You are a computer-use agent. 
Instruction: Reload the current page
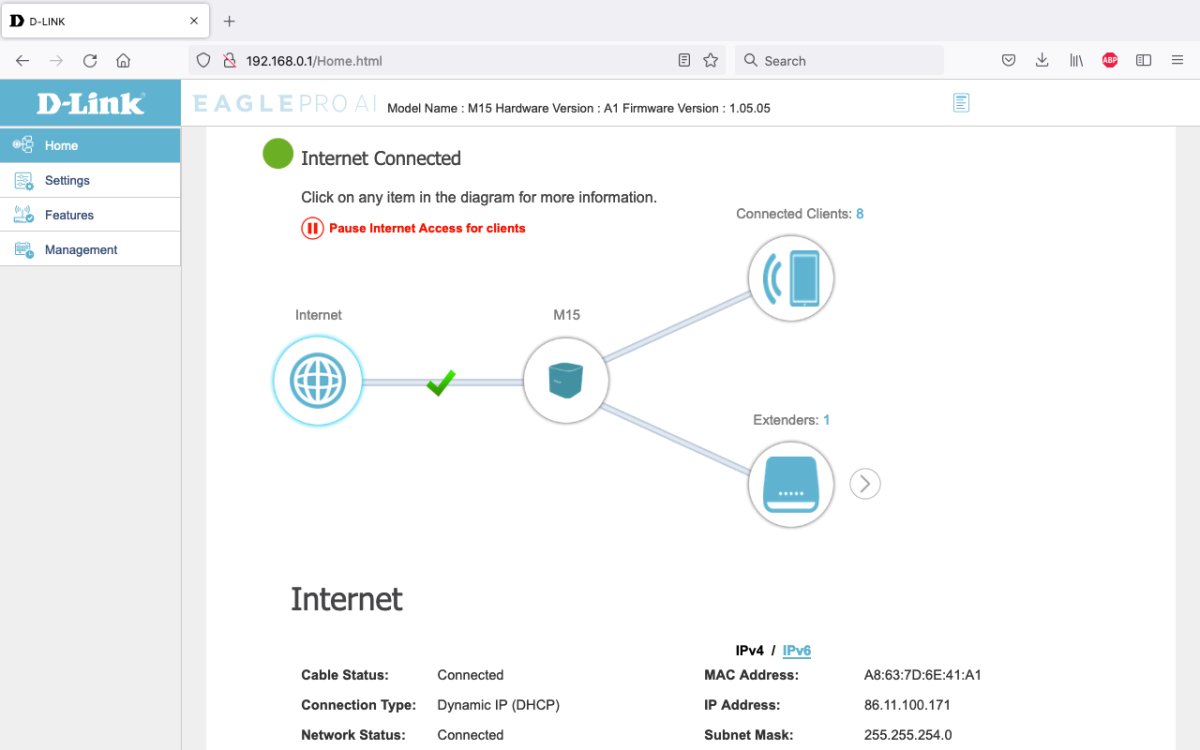pyautogui.click(x=90, y=61)
